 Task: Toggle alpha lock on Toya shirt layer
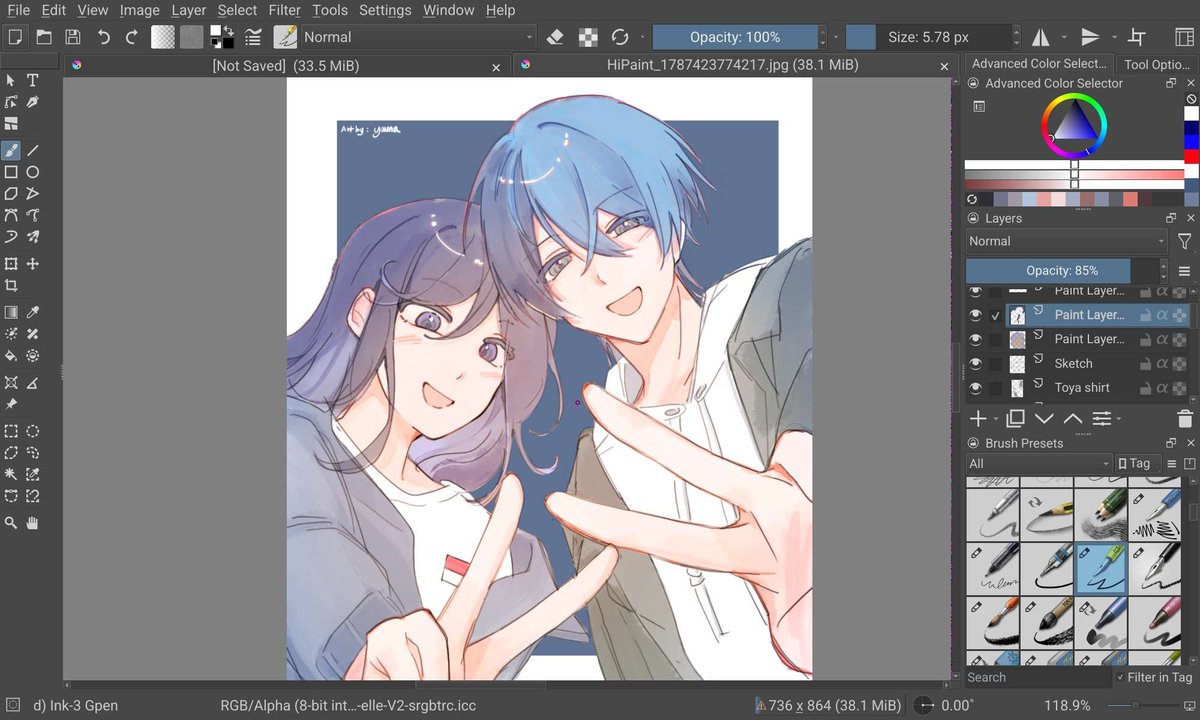1162,387
